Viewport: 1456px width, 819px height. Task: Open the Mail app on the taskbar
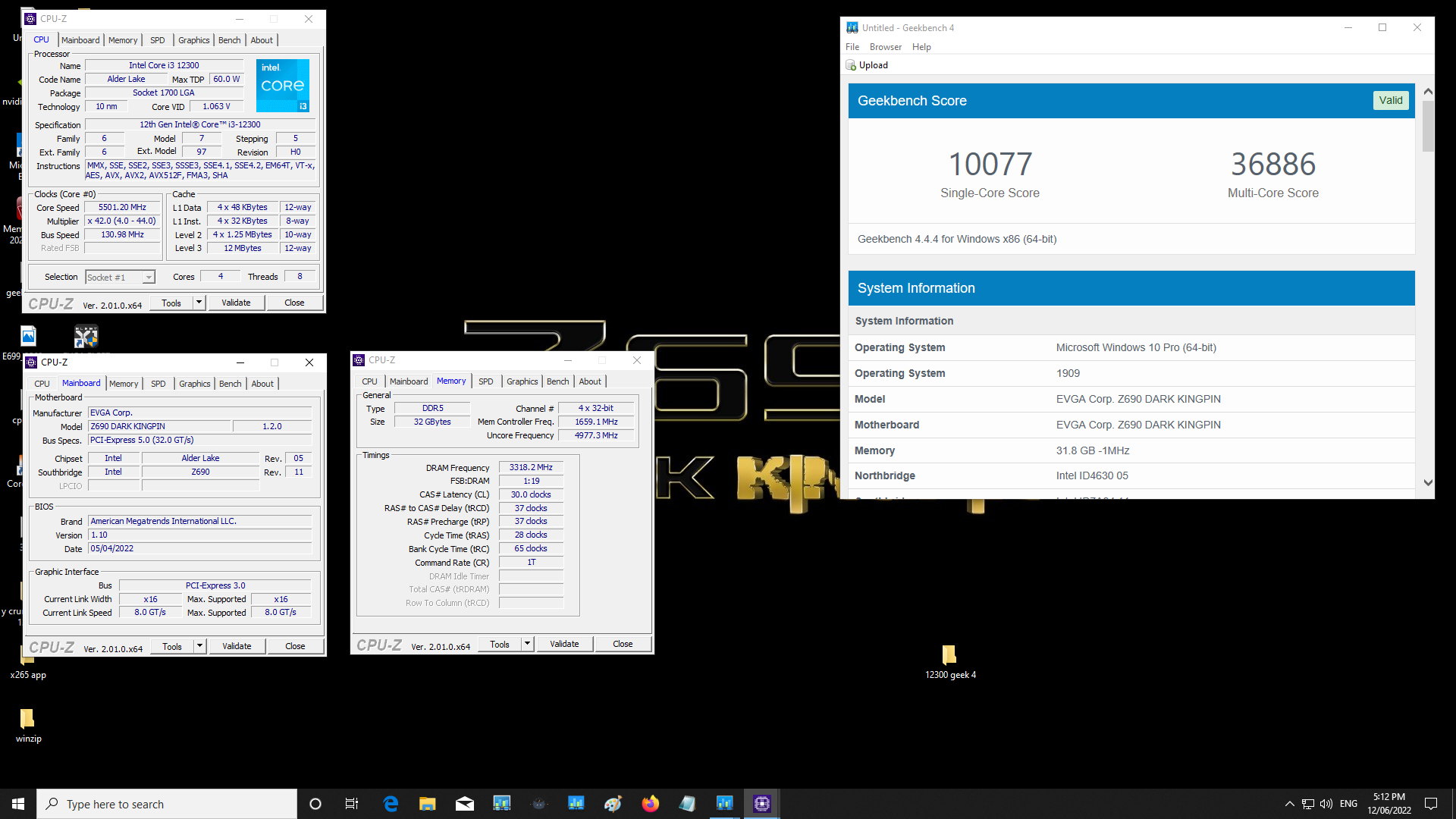tap(465, 804)
